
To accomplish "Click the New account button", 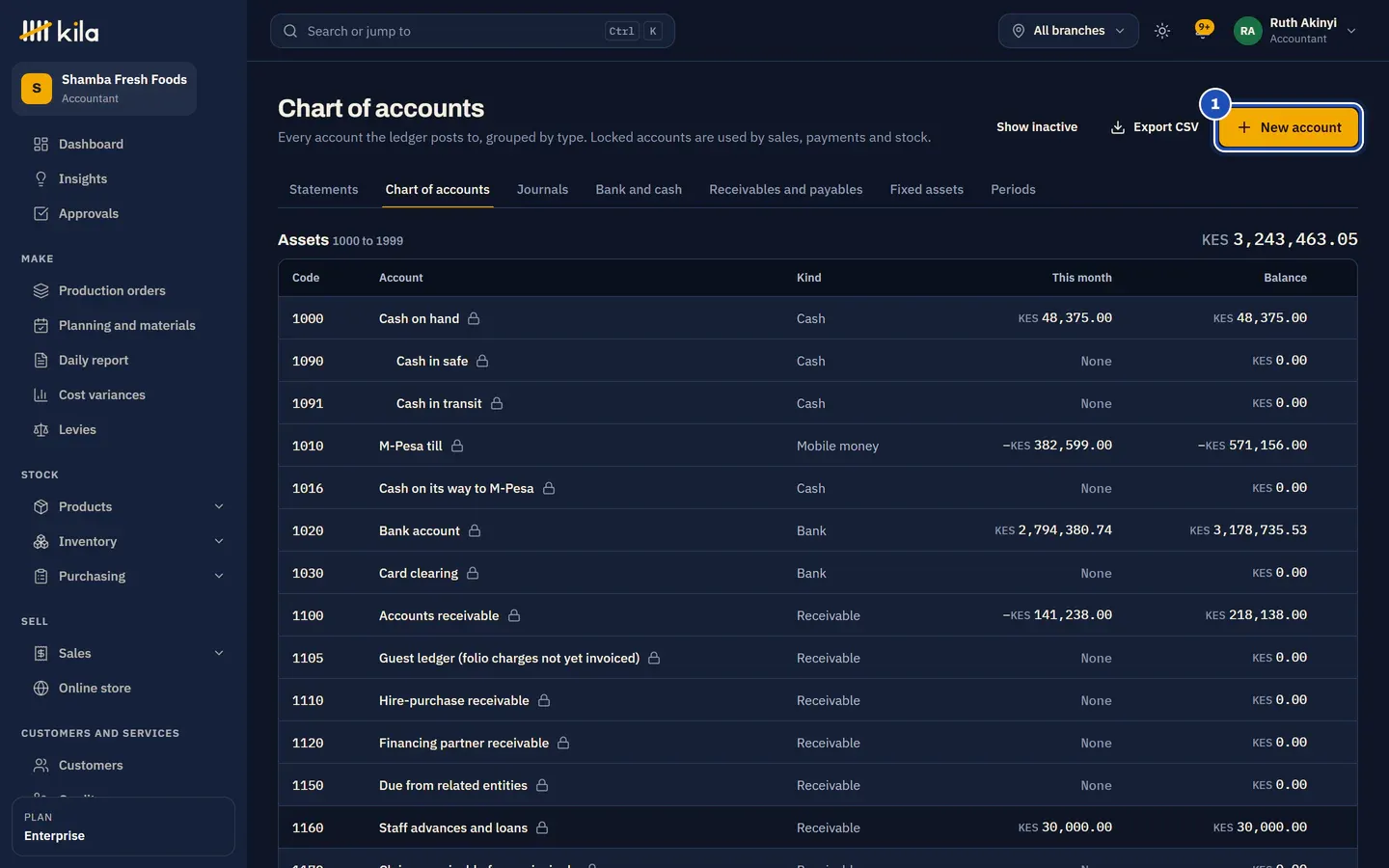I will [1289, 127].
